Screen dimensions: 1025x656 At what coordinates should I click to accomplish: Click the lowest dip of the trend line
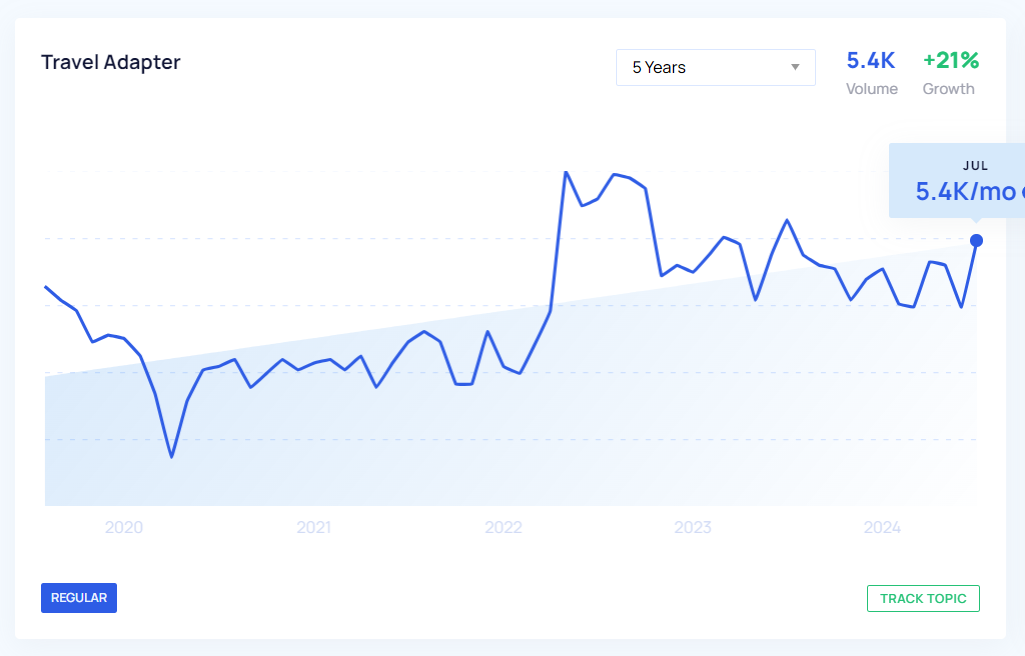(x=172, y=457)
